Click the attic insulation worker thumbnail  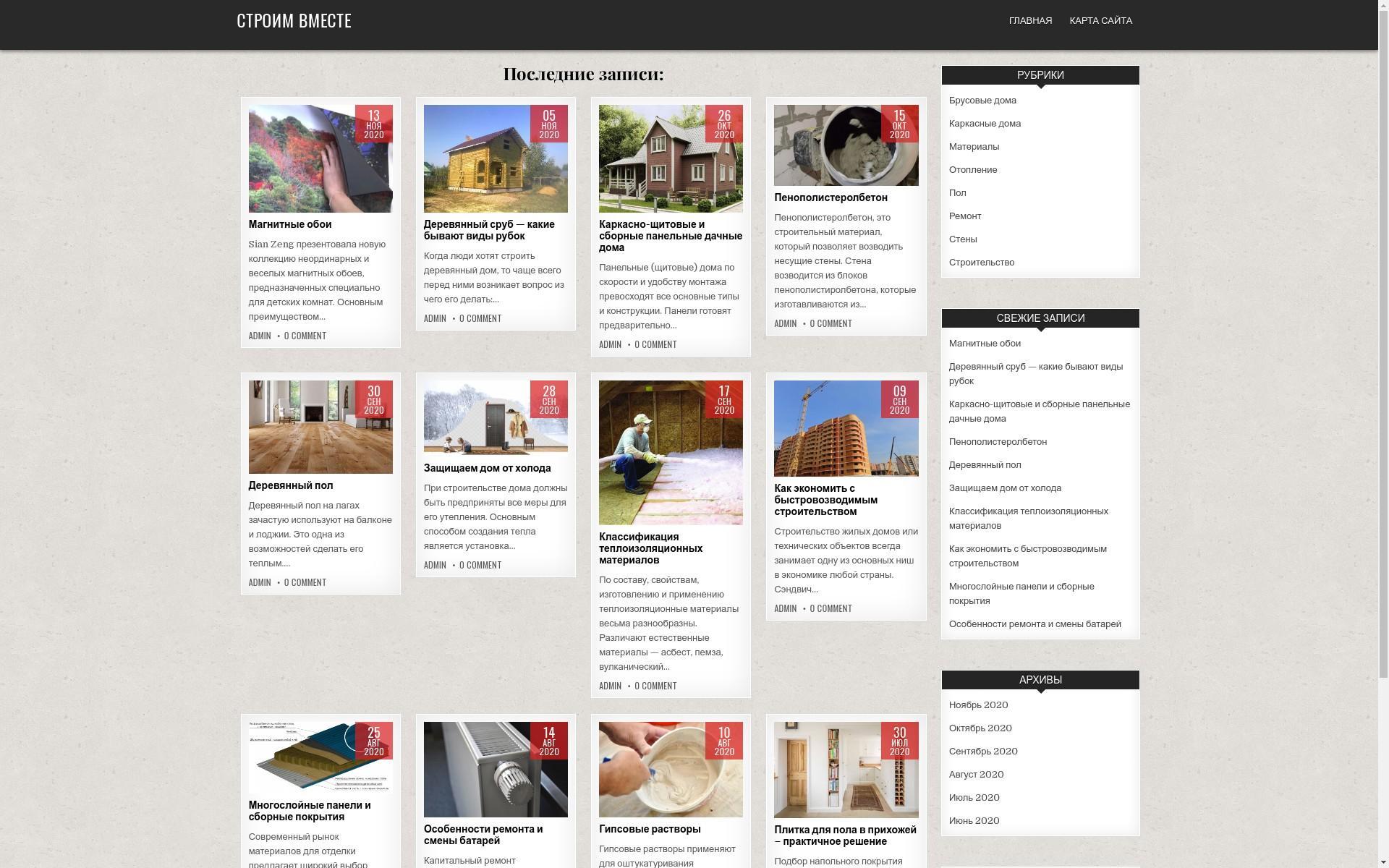(671, 453)
